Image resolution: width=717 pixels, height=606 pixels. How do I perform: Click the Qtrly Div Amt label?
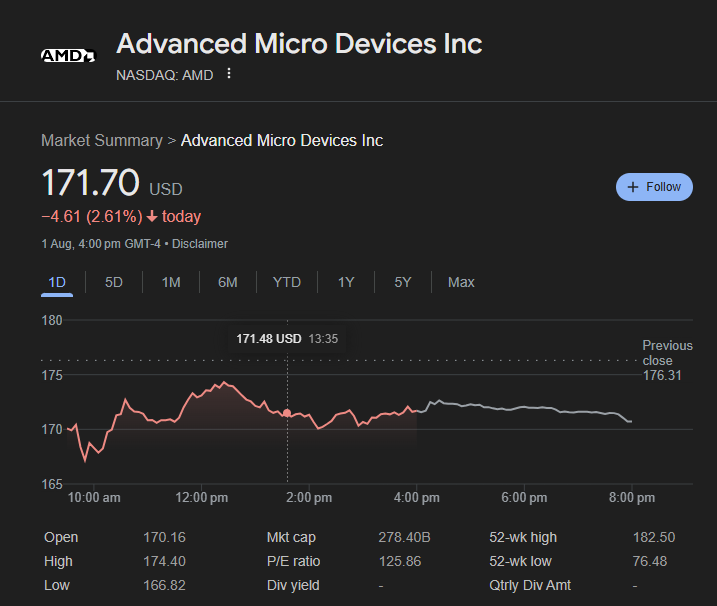pos(530,585)
